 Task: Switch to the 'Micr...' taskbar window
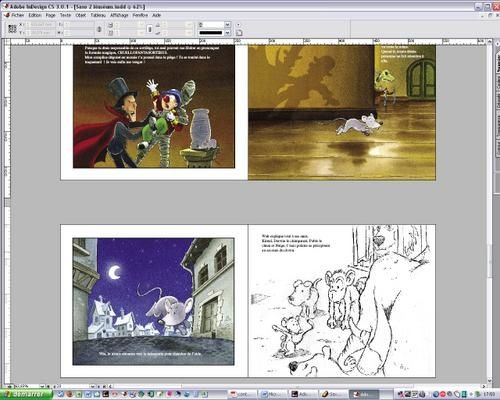click(x=272, y=394)
